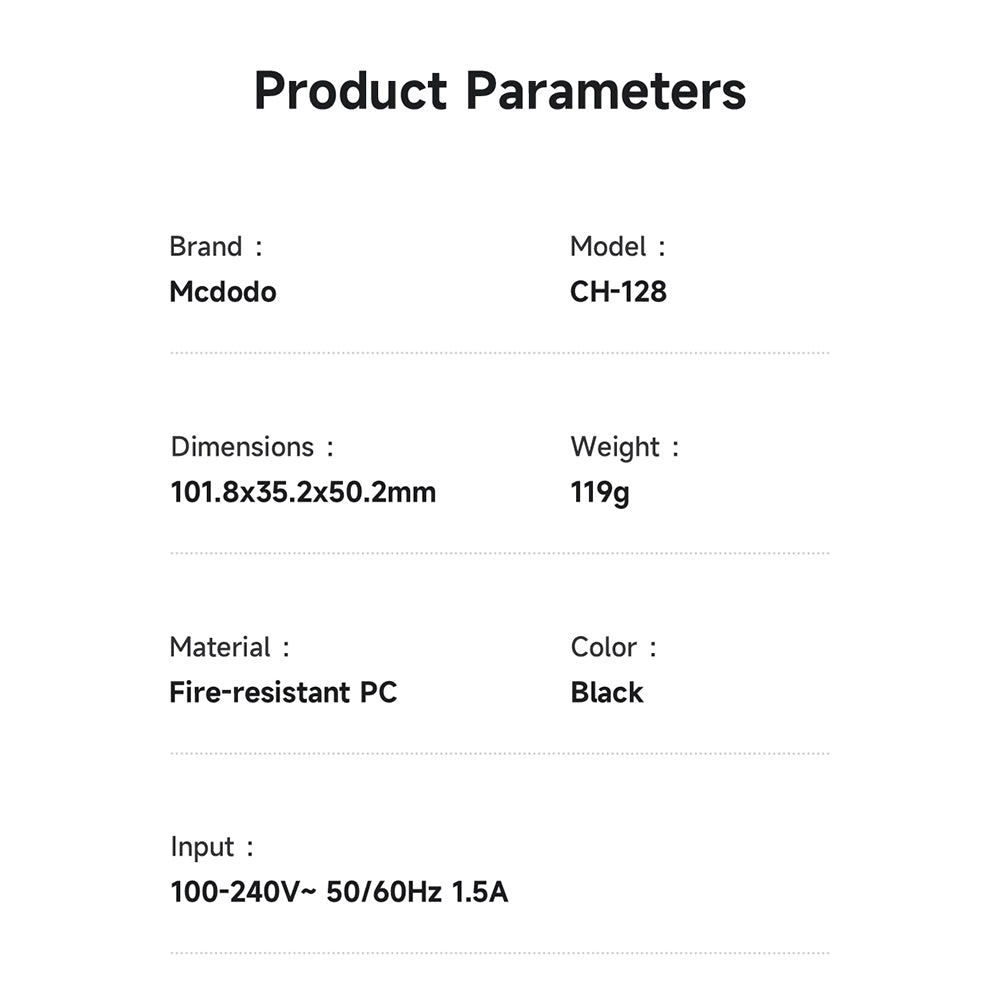Click the dotted divider below Mcdodo
The width and height of the screenshot is (1000, 1000).
pyautogui.click(x=500, y=353)
